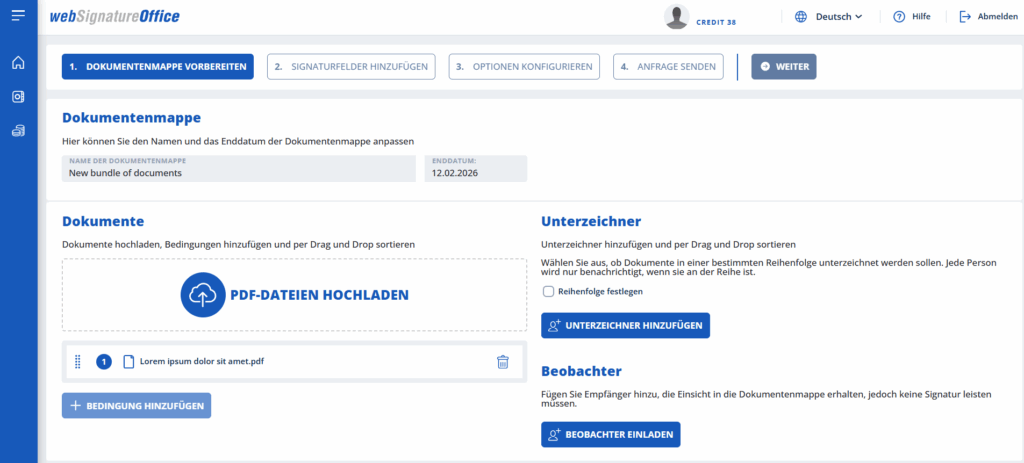The height and width of the screenshot is (463, 1024).
Task: Open the safe/archive icon in sidebar
Action: [x=18, y=97]
